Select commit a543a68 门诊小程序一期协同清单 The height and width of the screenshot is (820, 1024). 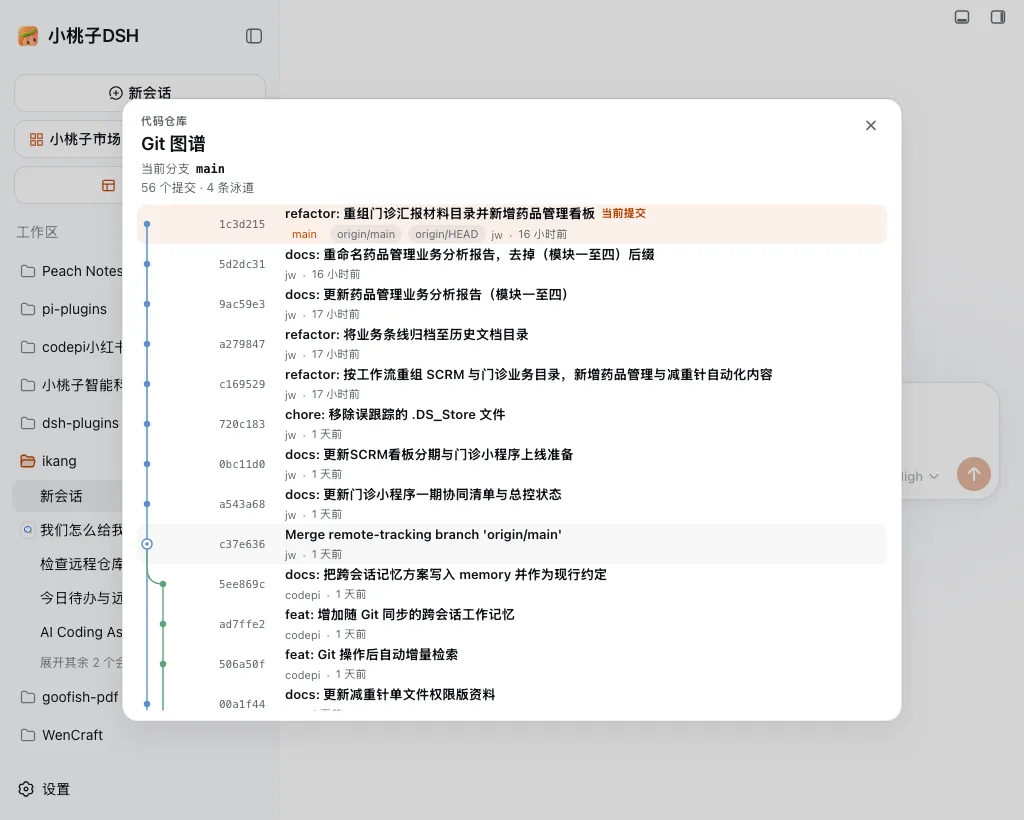tap(512, 504)
